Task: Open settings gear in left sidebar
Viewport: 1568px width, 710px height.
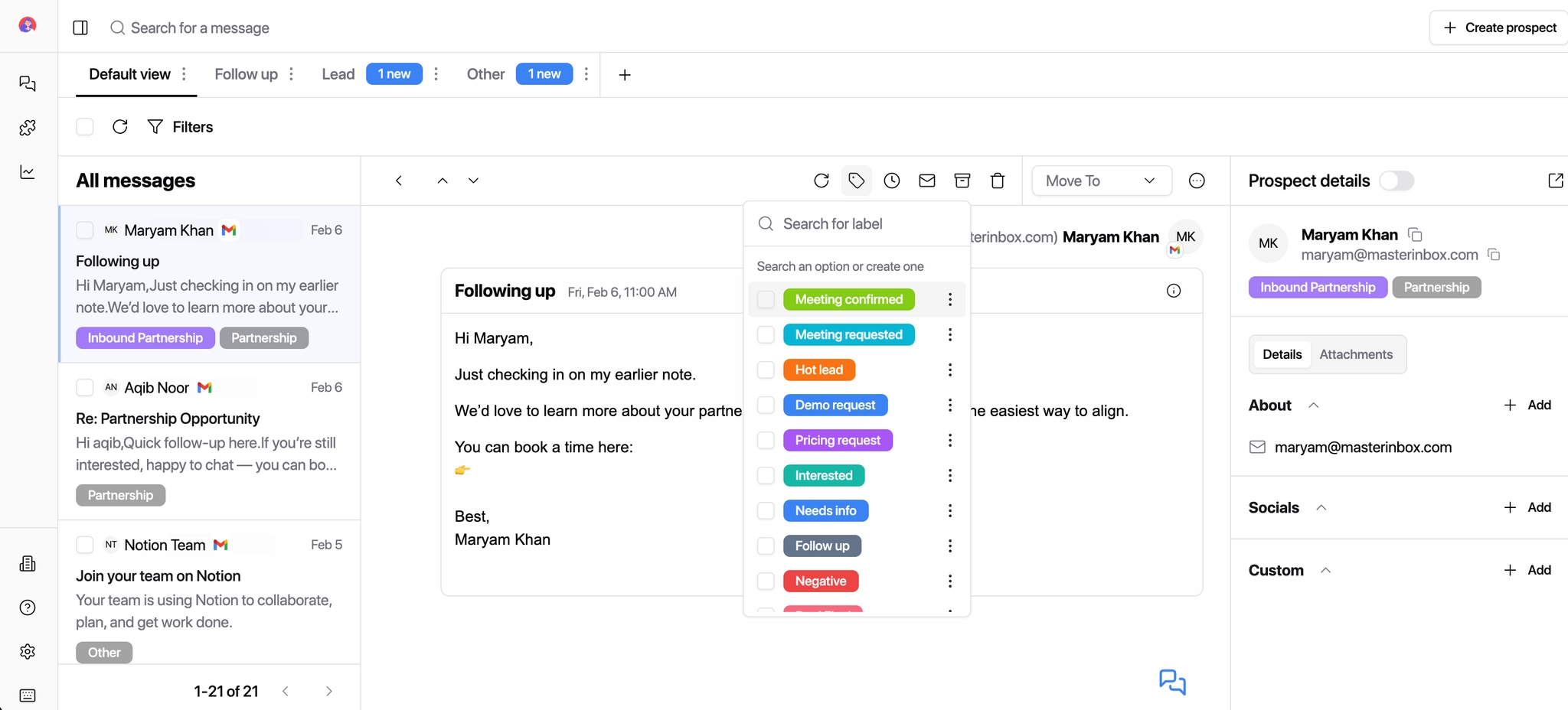Action: point(28,651)
